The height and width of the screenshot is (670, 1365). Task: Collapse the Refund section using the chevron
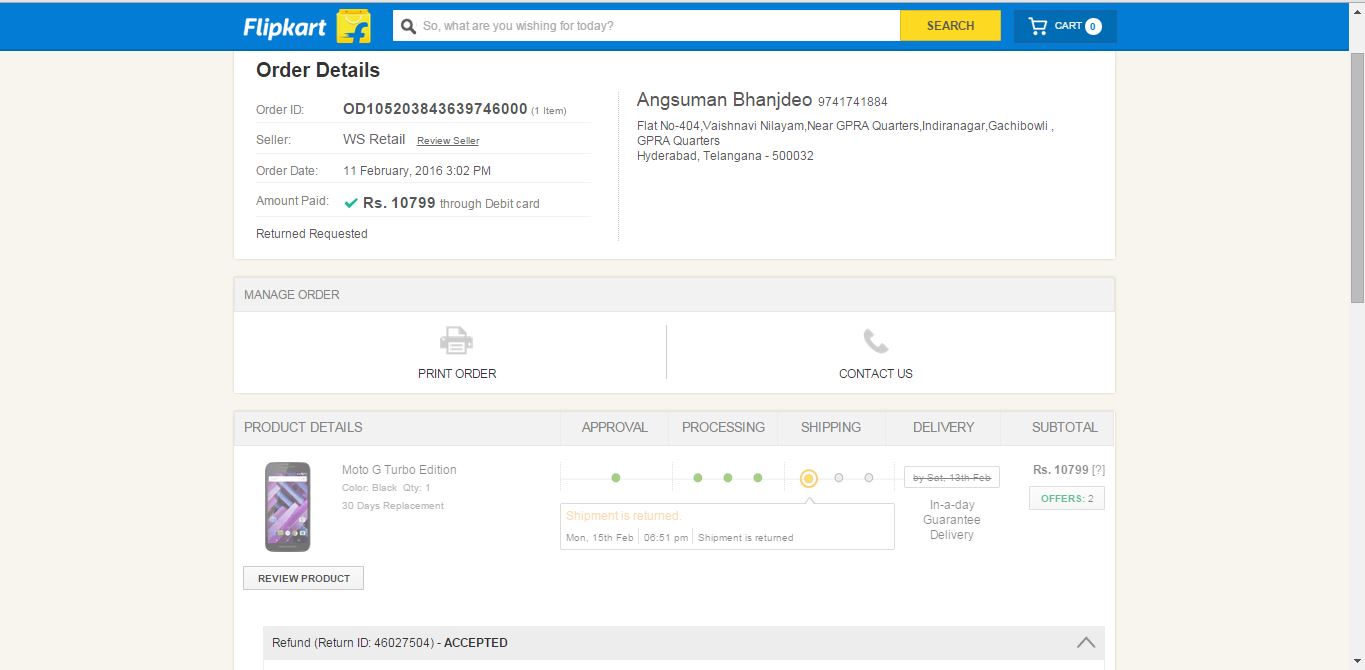click(x=1085, y=643)
